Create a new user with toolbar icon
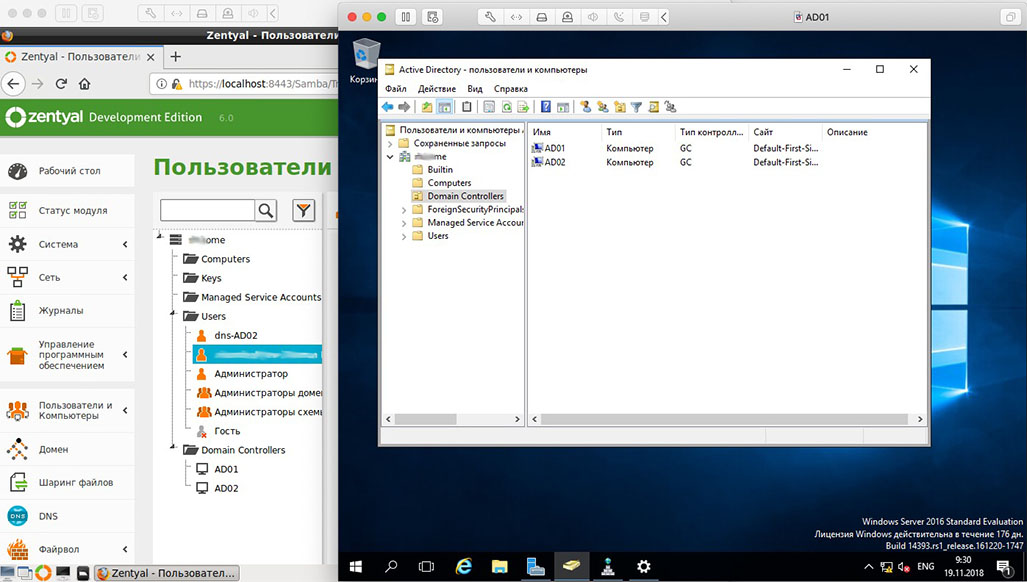This screenshot has height=582, width=1027. pos(586,107)
